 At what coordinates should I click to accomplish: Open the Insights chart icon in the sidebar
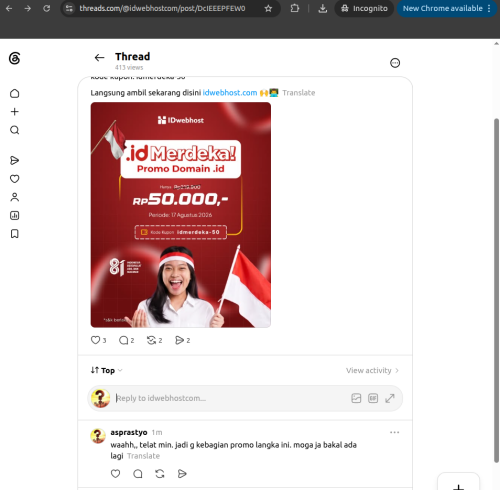[14, 216]
